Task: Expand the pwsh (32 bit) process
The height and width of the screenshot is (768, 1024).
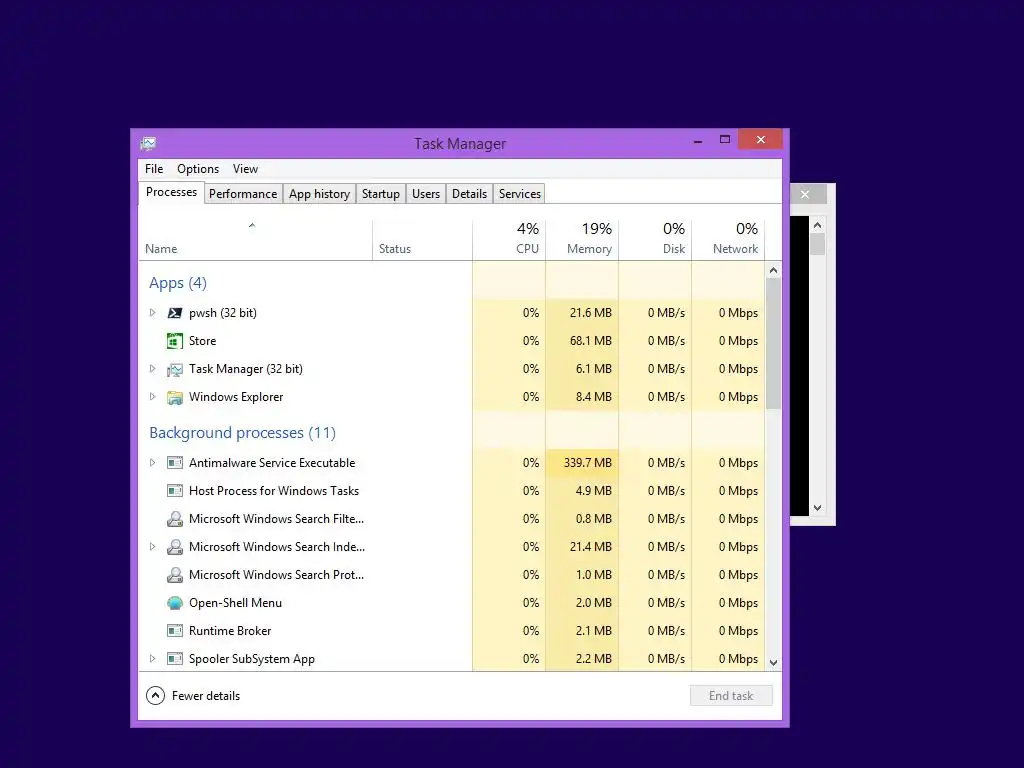Action: pos(152,313)
